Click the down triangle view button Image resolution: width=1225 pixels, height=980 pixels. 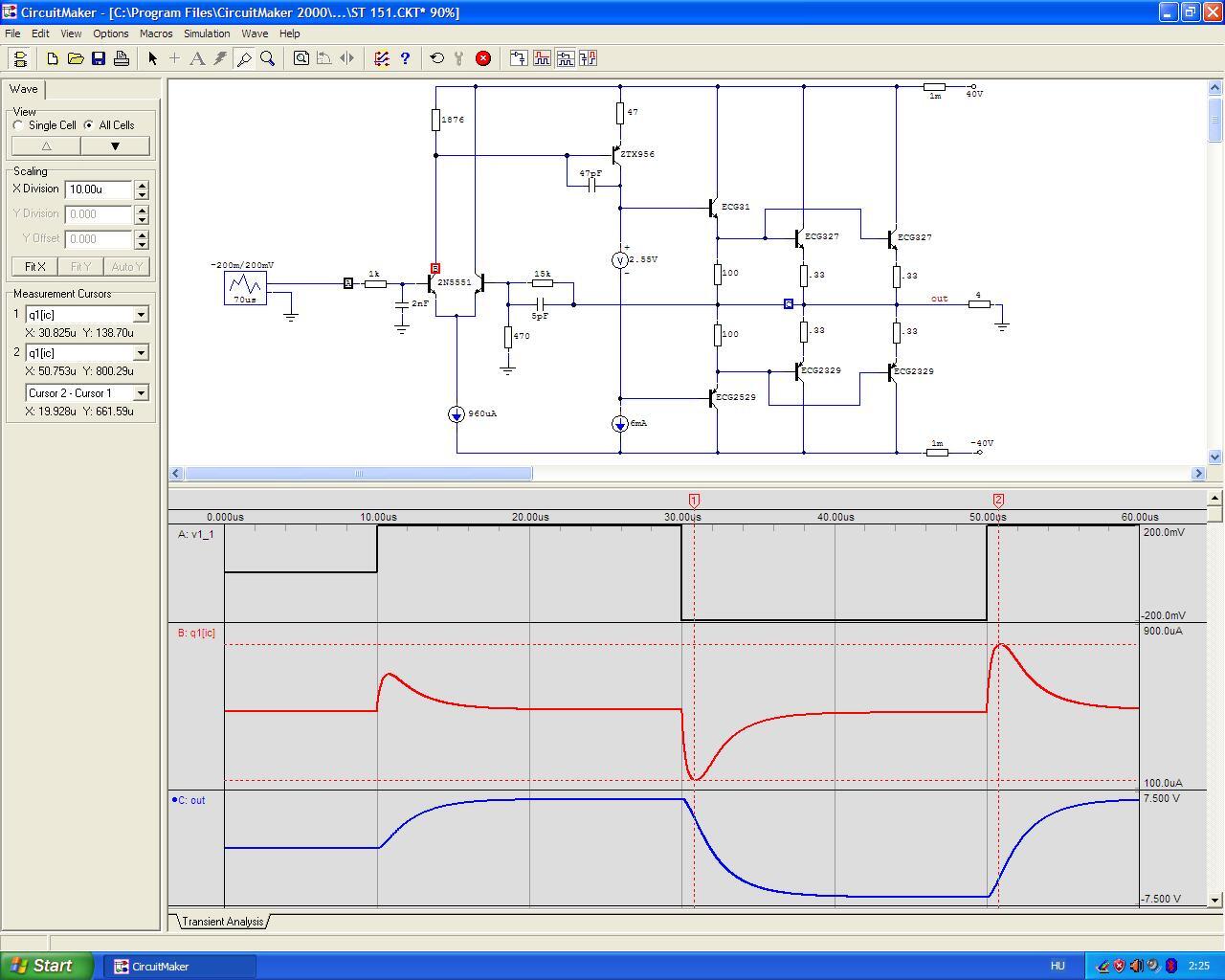115,146
